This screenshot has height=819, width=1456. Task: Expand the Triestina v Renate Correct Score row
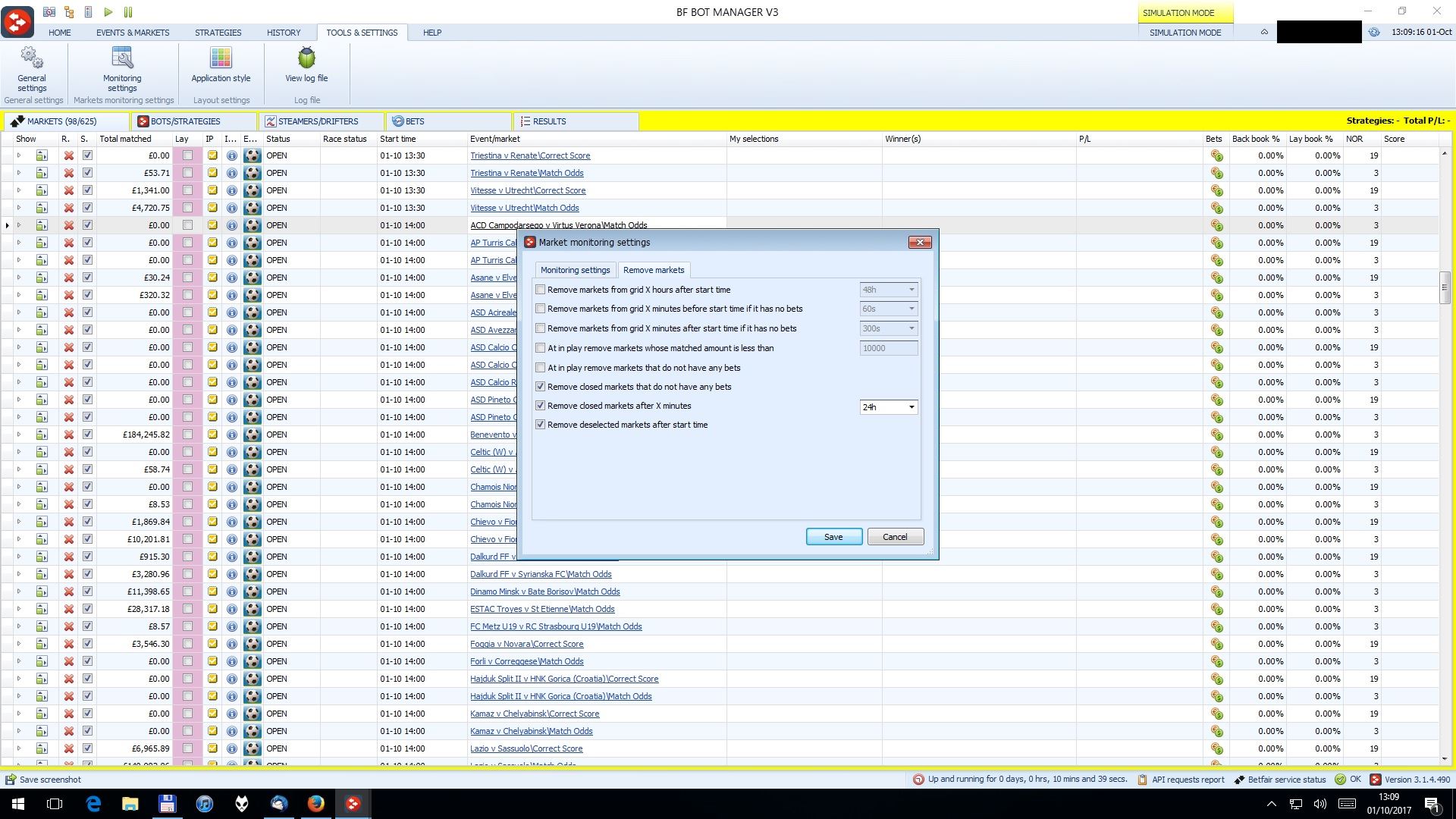click(x=19, y=155)
